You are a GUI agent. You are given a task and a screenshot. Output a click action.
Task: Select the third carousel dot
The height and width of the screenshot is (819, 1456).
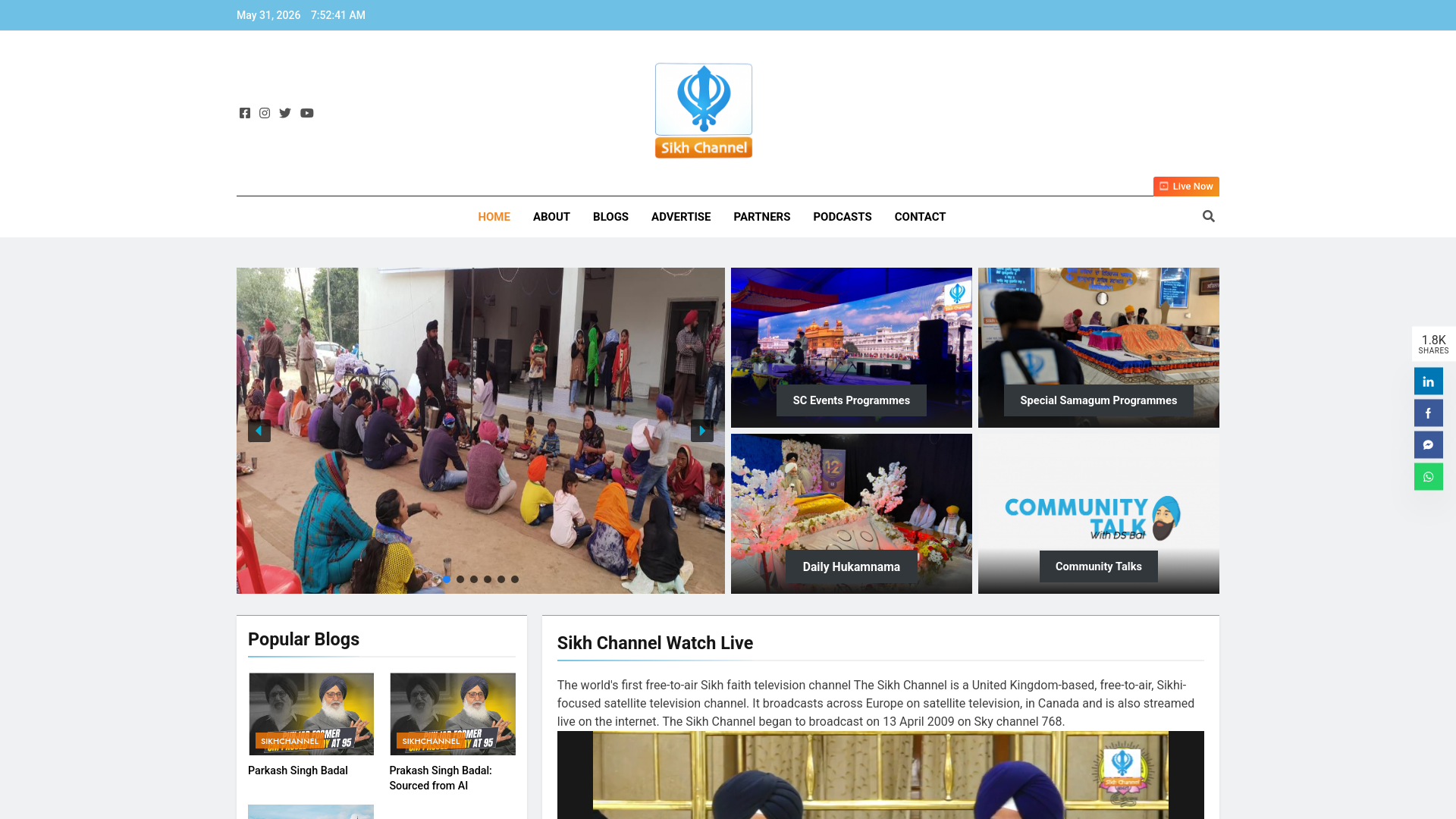(474, 579)
